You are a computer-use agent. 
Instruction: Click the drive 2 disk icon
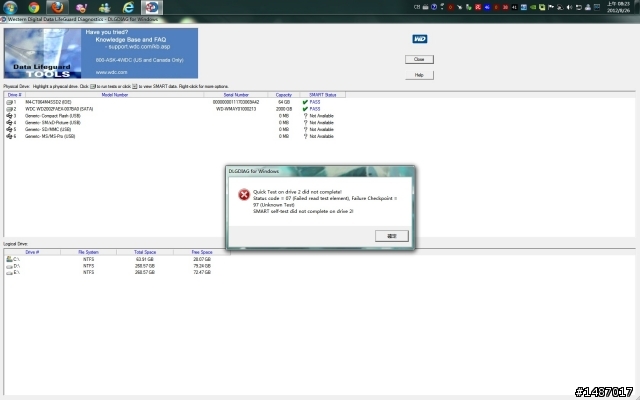click(x=9, y=109)
